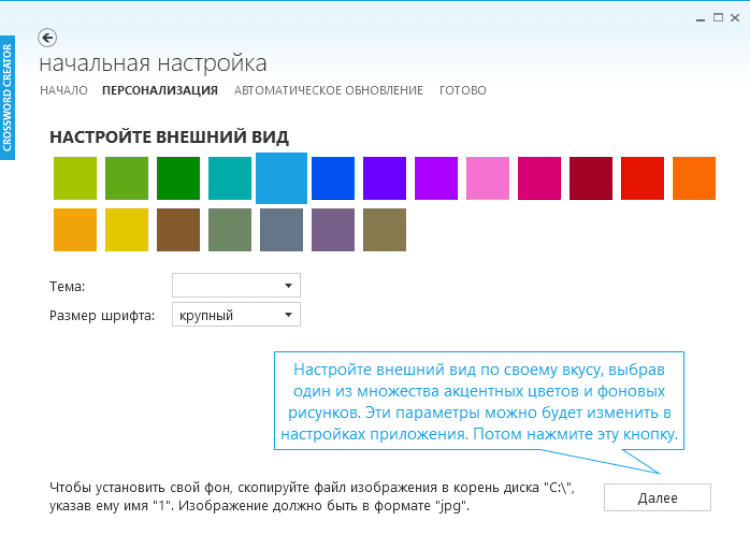Select the ПЕРСОНАЛИЗАЦИЯ step tab

pos(160,90)
